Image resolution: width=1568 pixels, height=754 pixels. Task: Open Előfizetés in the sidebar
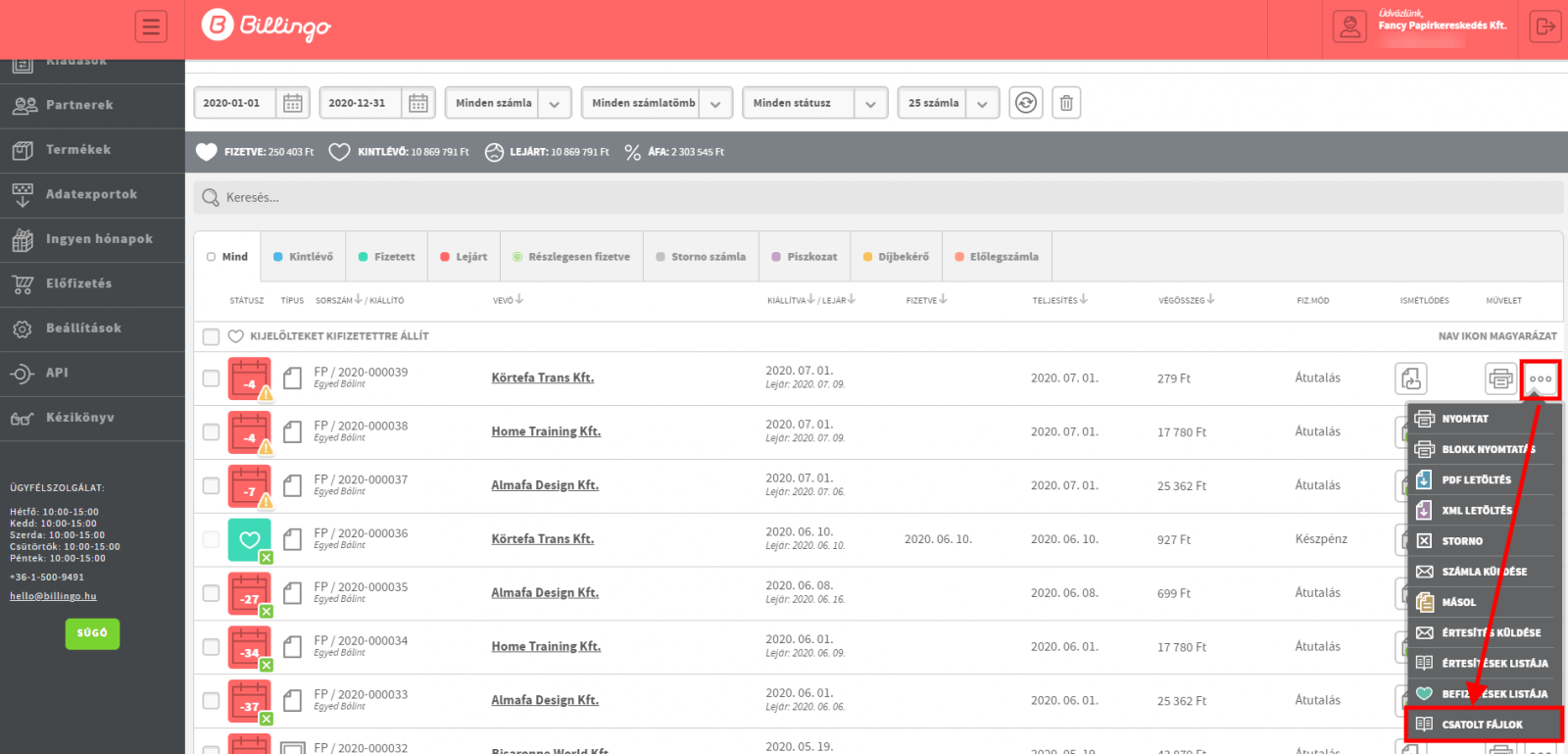[92, 283]
